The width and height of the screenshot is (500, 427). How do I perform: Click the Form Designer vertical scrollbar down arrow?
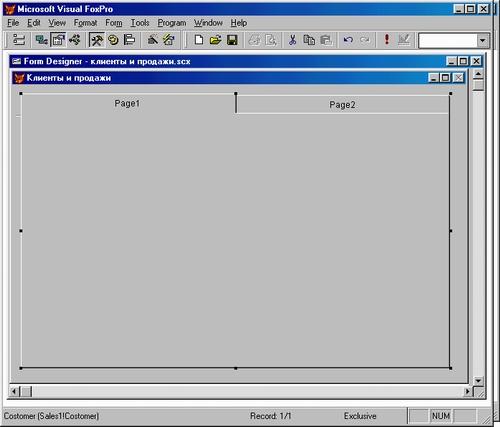tap(478, 381)
